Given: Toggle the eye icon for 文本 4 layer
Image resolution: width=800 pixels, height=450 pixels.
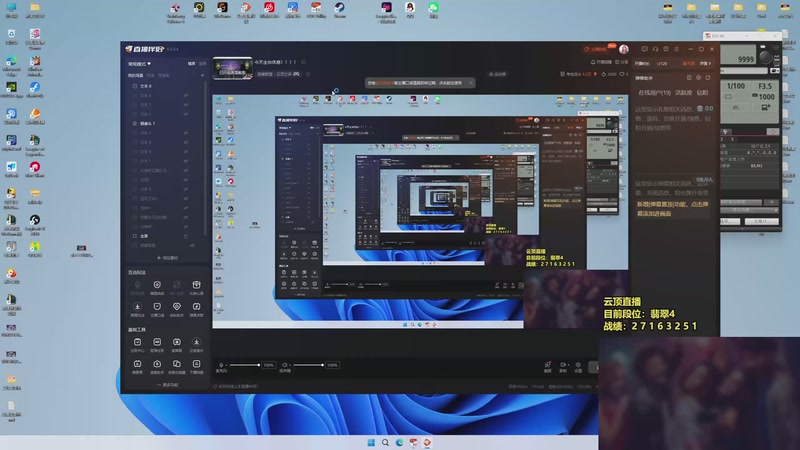Looking at the screenshot, I should (186, 95).
